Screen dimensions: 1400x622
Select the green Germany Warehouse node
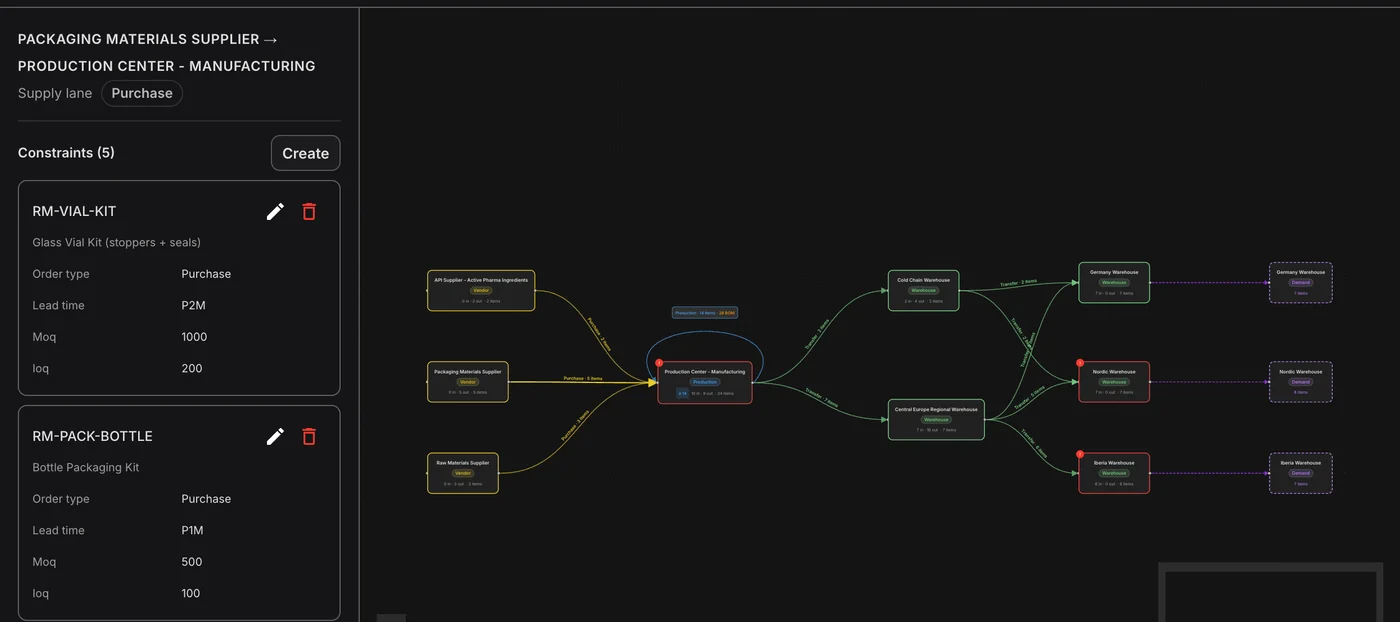click(x=1114, y=282)
